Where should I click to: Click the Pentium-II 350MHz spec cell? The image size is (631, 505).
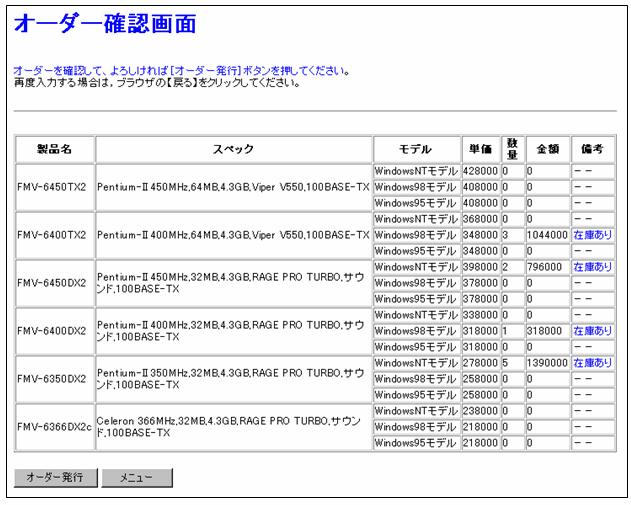click(233, 379)
